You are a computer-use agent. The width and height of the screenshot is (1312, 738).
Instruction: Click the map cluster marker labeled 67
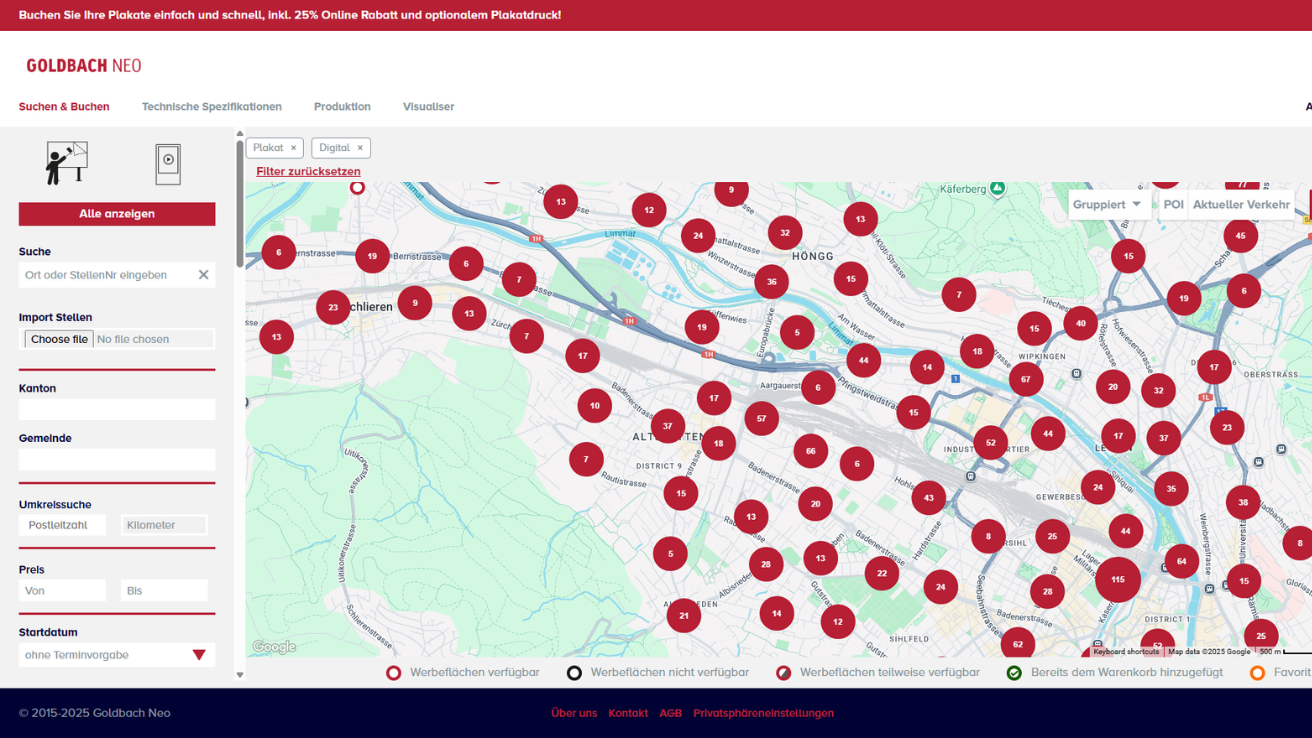tap(1025, 380)
